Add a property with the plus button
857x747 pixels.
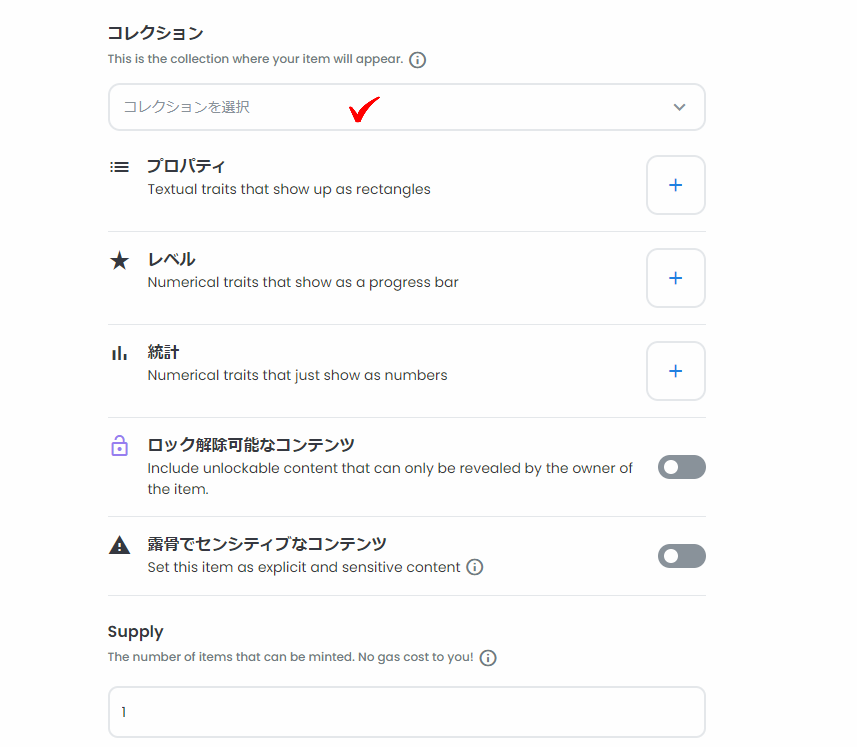(x=676, y=185)
